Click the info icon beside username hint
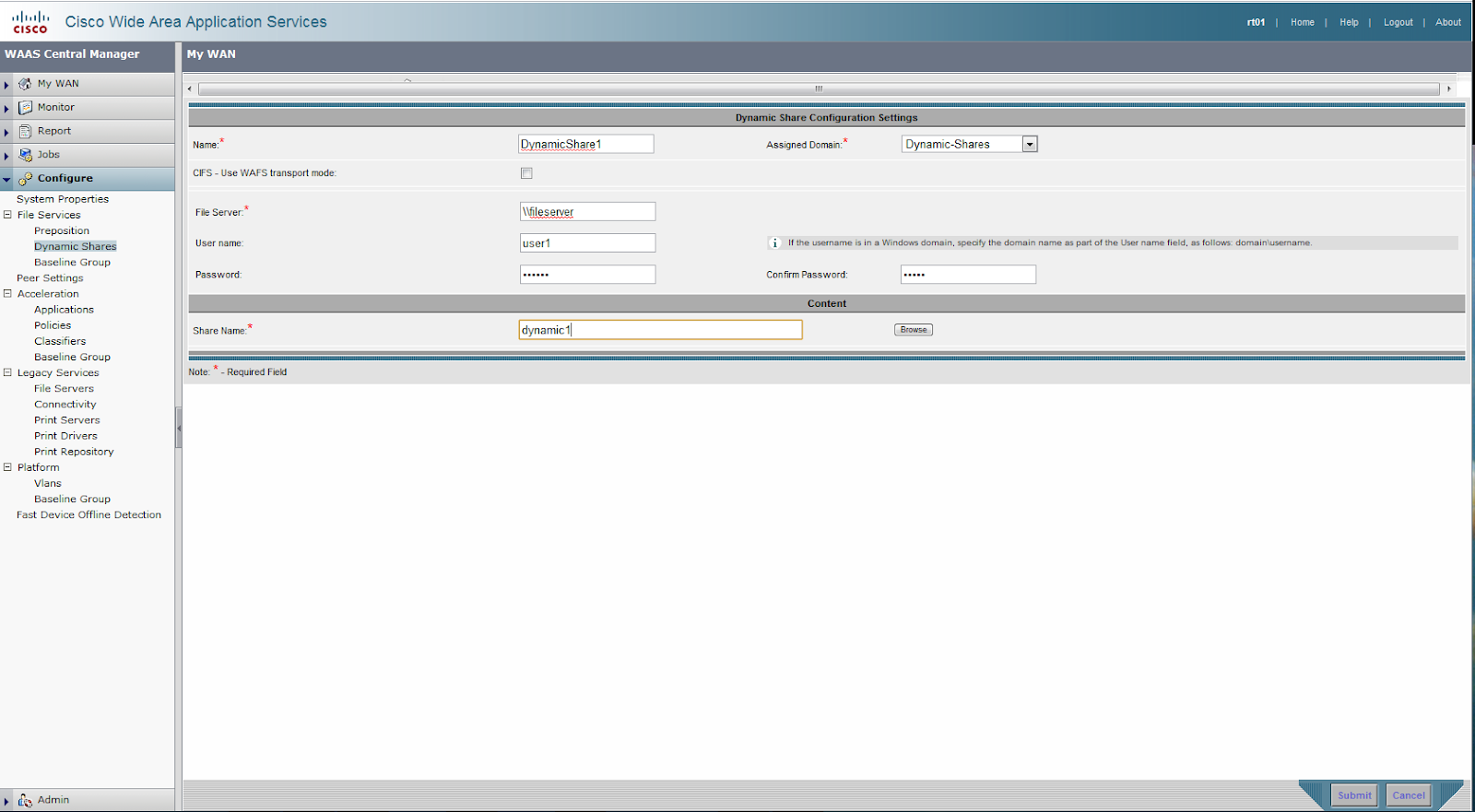This screenshot has width=1475, height=812. pos(774,243)
